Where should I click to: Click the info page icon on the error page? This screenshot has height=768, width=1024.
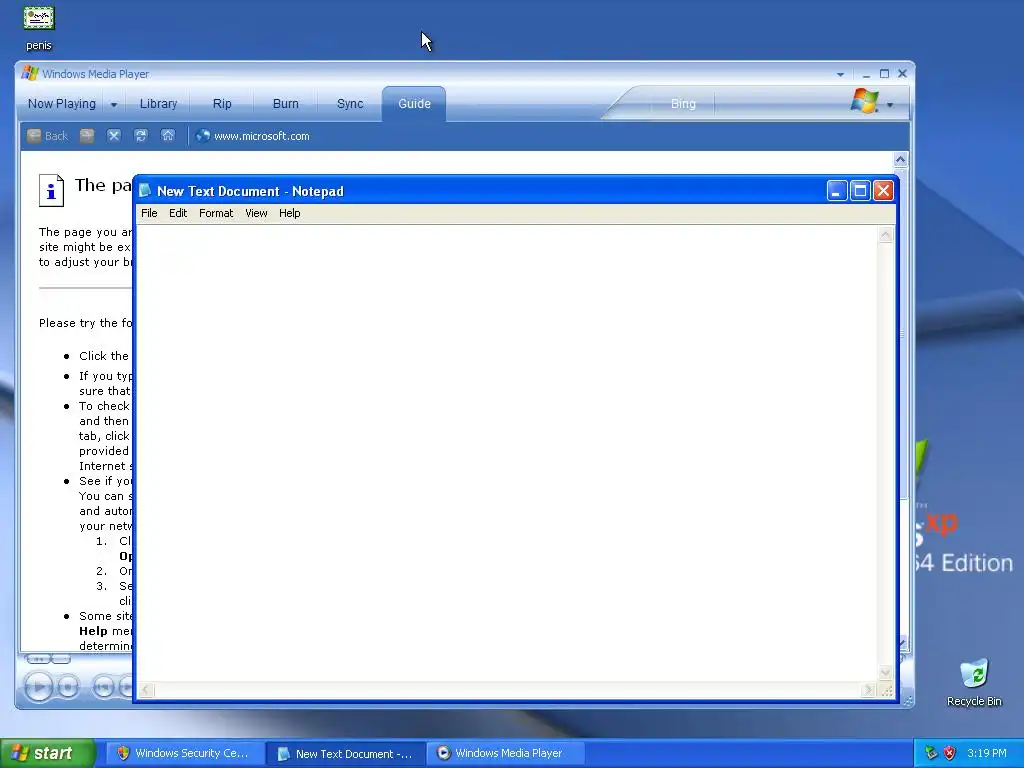pyautogui.click(x=51, y=190)
